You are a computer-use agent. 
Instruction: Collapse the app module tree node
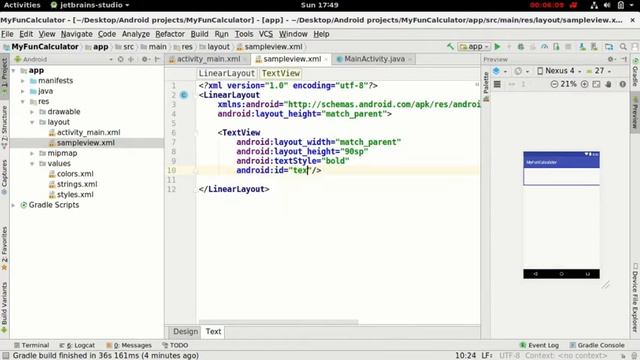click(x=13, y=71)
